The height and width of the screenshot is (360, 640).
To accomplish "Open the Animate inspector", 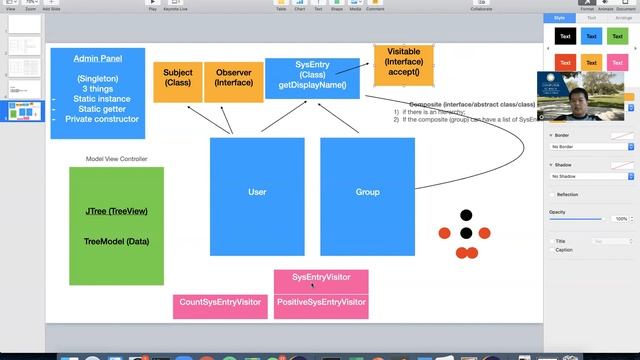I will point(606,5).
